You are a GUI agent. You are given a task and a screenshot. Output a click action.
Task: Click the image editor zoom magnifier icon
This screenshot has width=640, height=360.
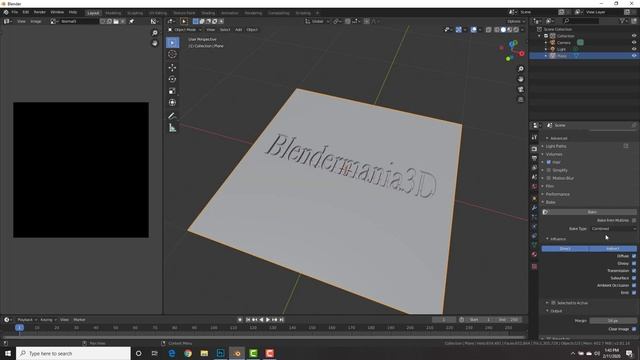pyautogui.click(x=155, y=33)
